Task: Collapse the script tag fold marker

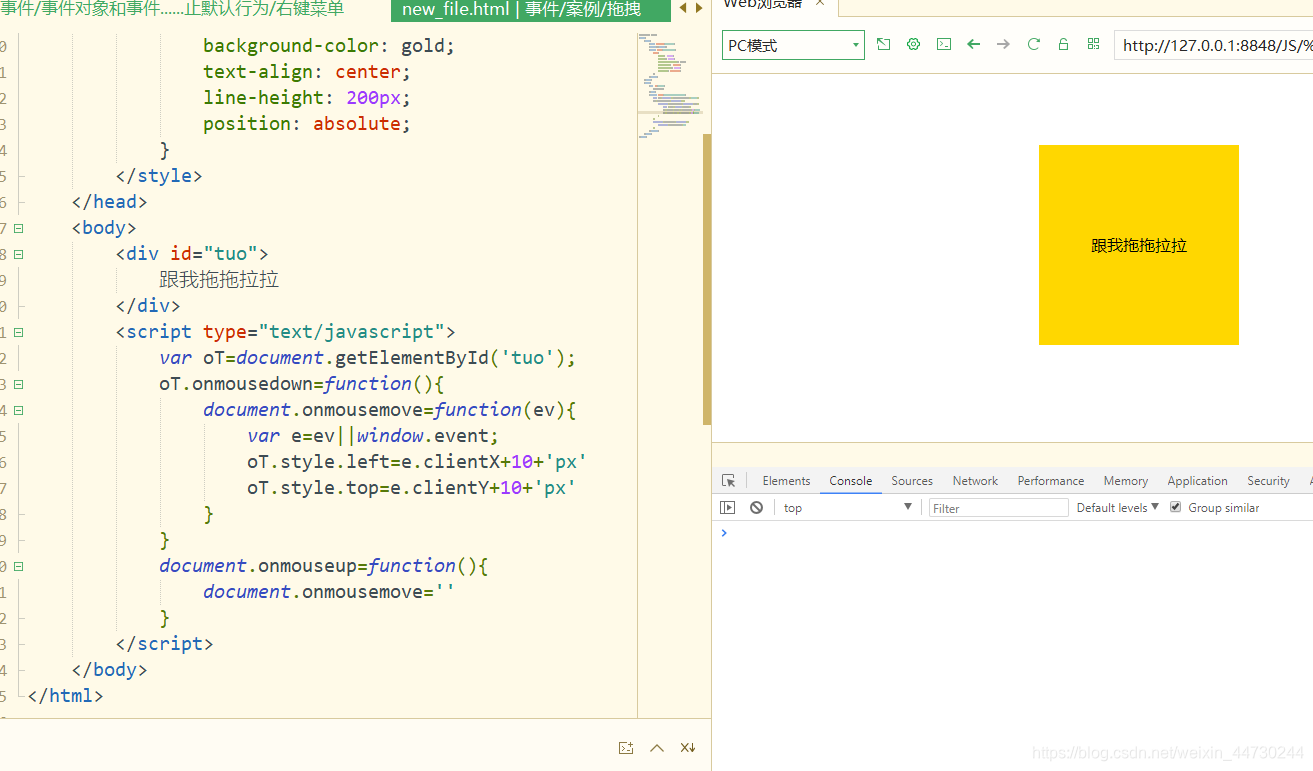Action: coord(18,332)
